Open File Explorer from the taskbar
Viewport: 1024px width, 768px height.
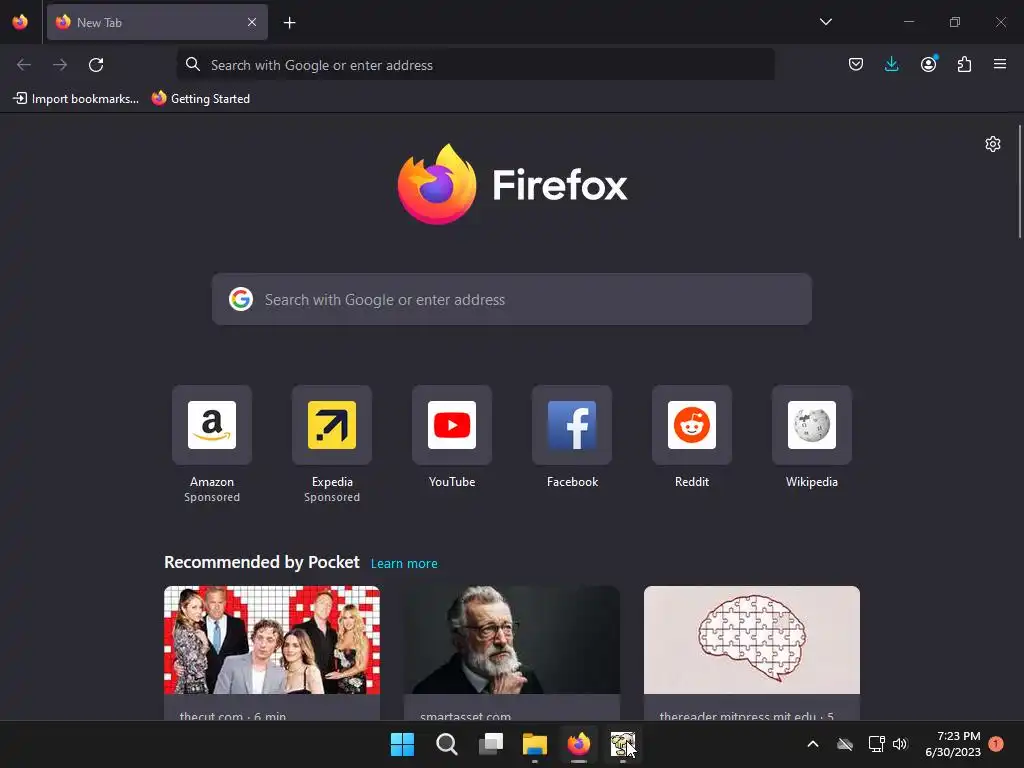tap(535, 744)
